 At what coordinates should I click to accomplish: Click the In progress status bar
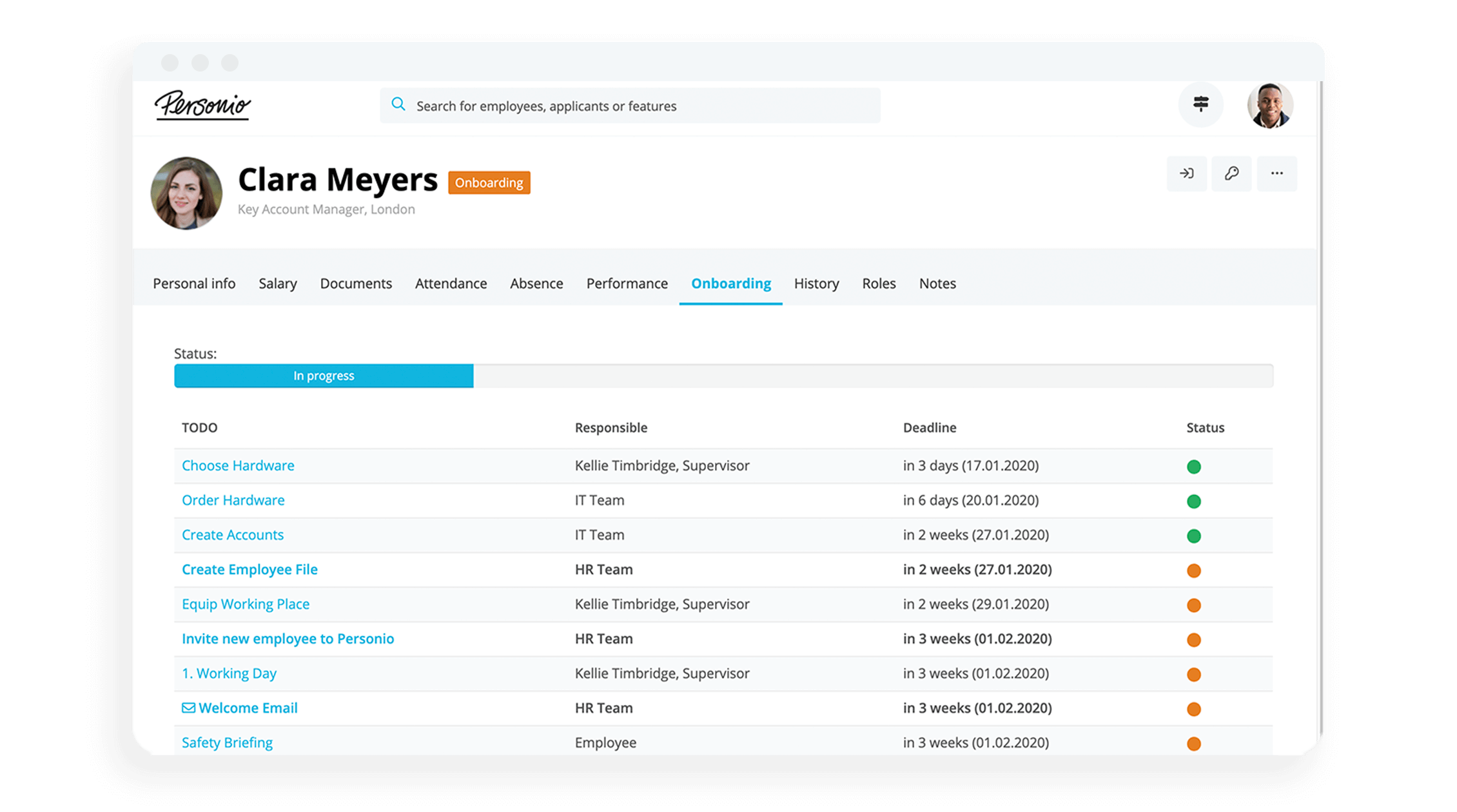[322, 375]
